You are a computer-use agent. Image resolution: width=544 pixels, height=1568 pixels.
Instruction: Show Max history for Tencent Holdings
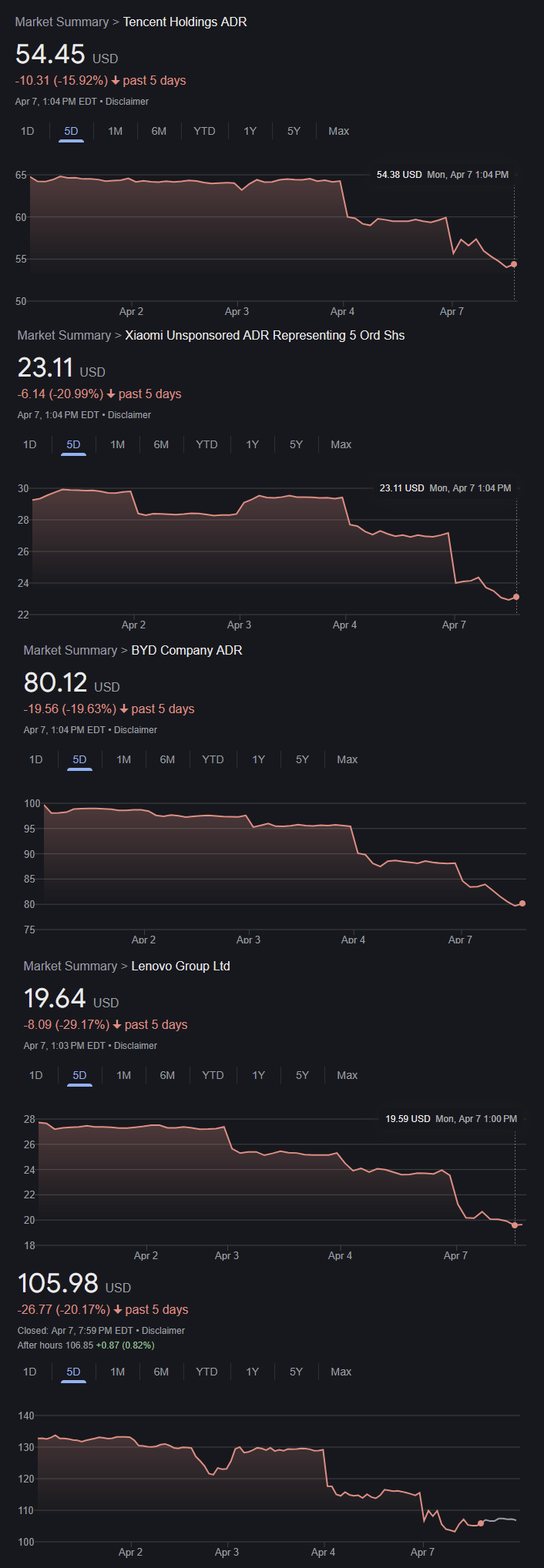coord(339,131)
